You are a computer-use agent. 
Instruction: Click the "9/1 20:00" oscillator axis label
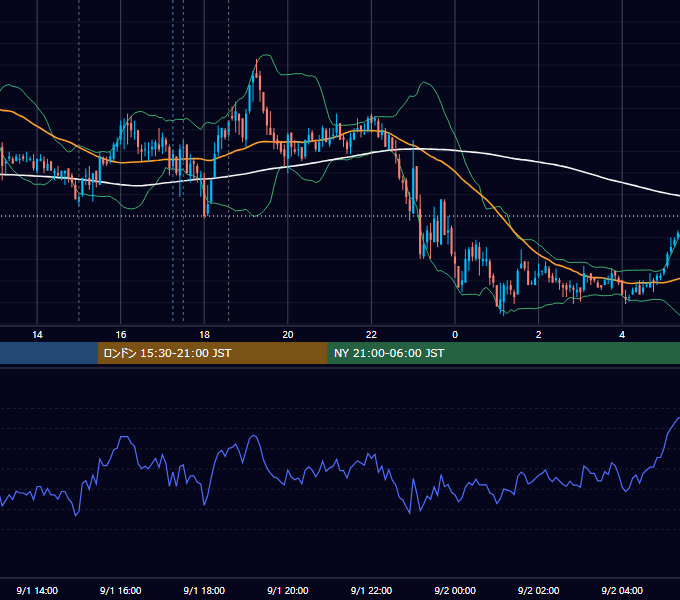coord(288,590)
